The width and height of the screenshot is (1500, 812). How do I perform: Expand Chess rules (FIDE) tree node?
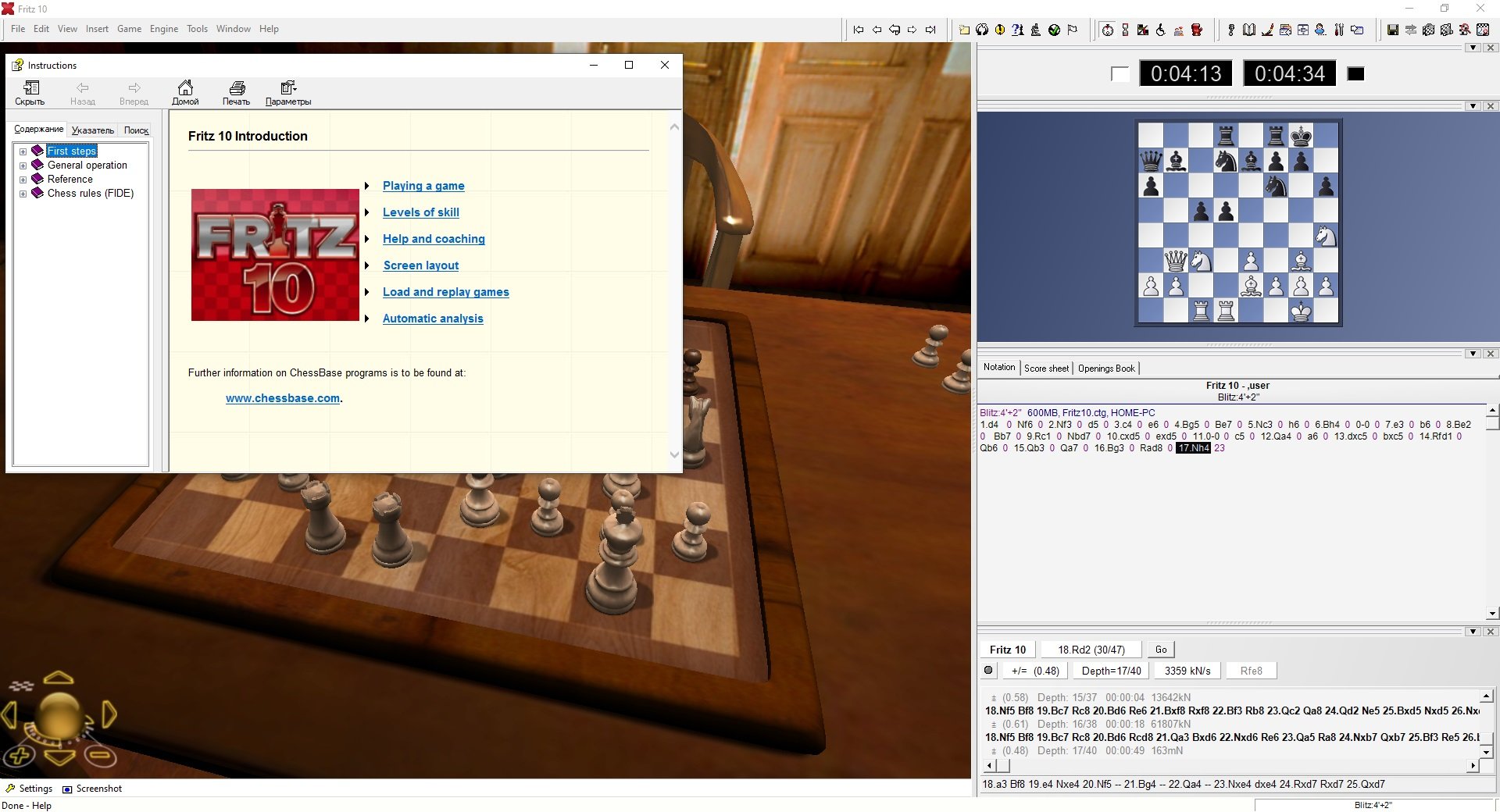pos(23,194)
